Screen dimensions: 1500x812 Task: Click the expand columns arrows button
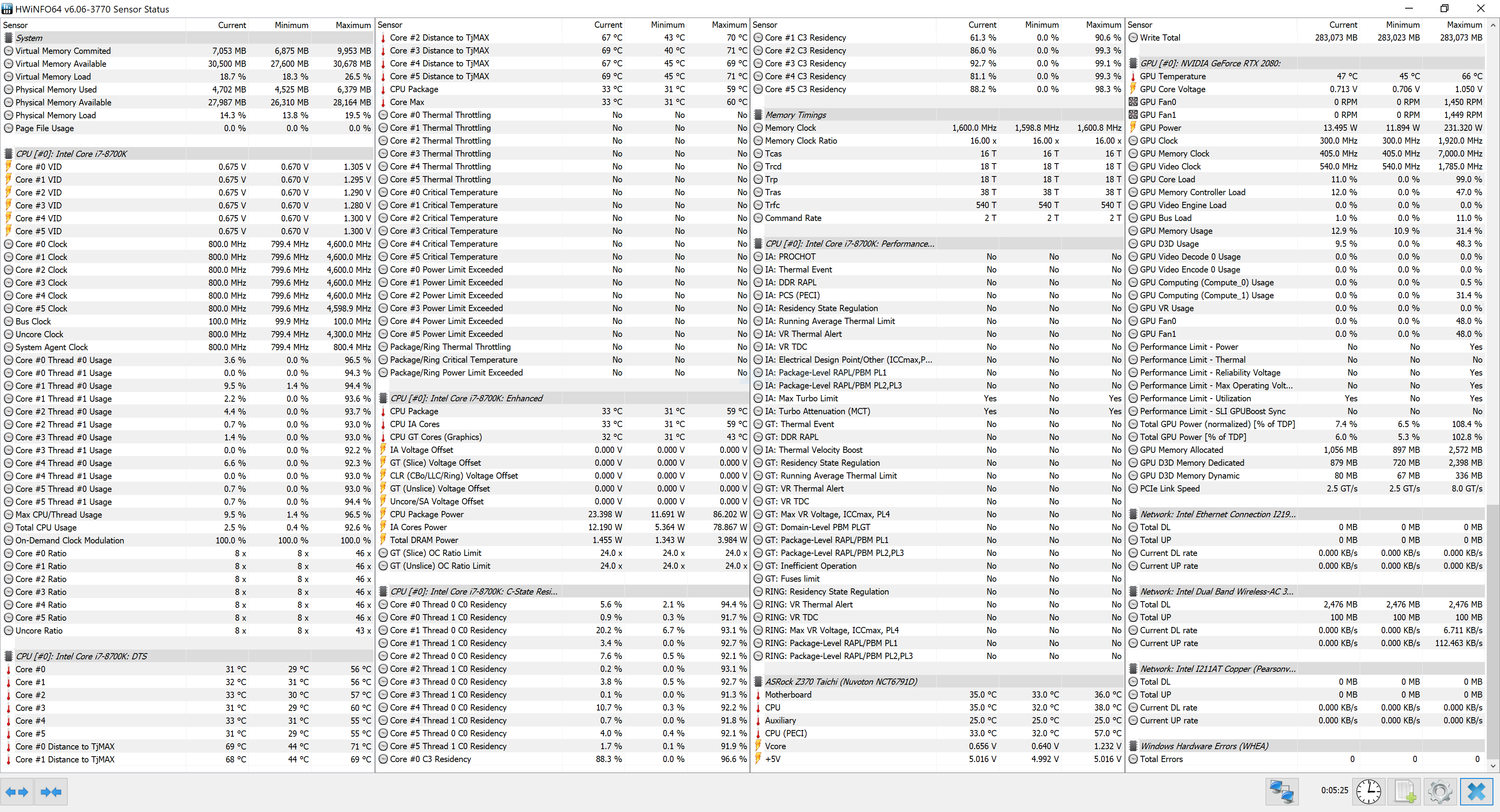pos(17,792)
